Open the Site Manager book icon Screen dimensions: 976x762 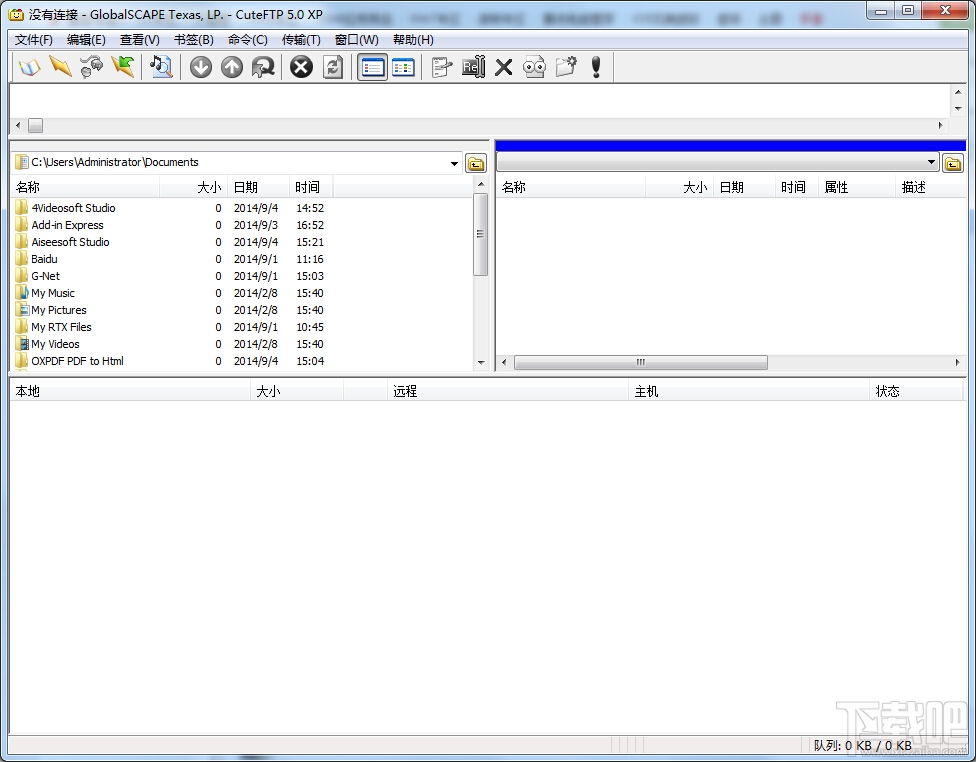click(29, 67)
